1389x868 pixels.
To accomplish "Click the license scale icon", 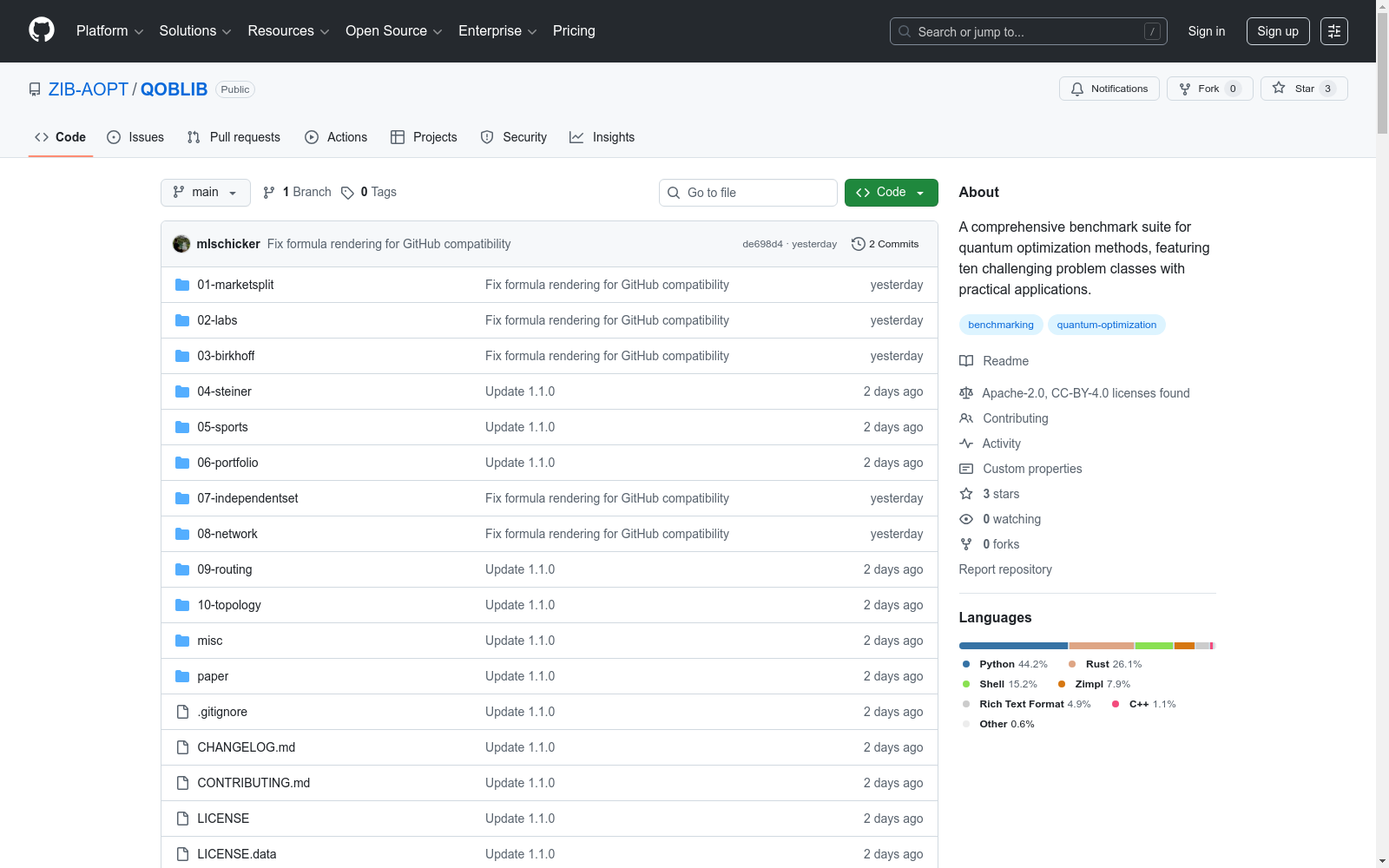I will coord(966,393).
